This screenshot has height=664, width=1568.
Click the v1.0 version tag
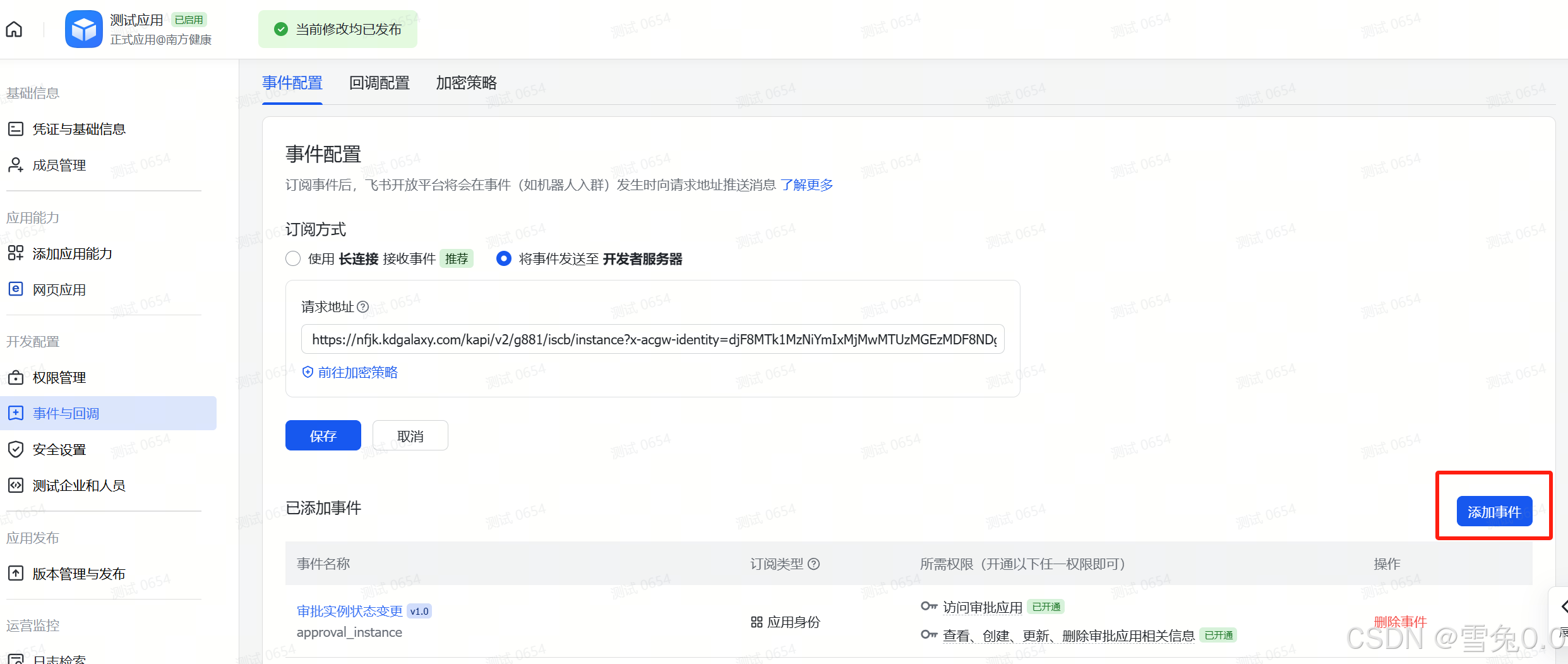[x=419, y=611]
